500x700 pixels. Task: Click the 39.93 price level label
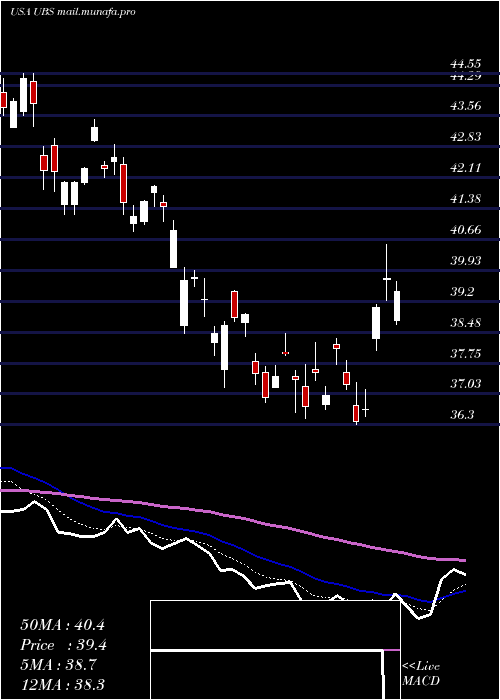point(466,261)
